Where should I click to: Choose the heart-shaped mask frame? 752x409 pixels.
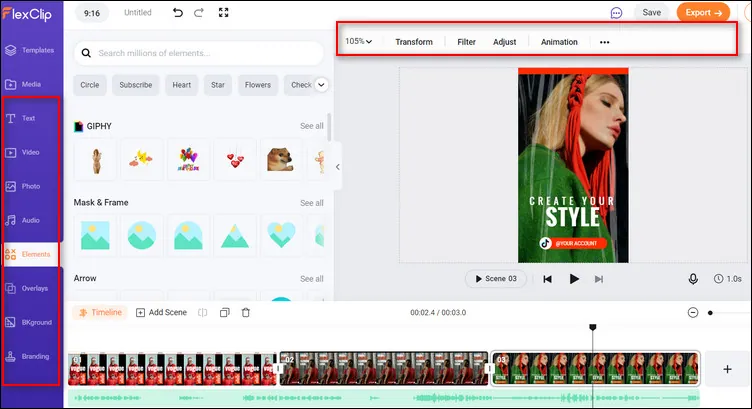(x=281, y=235)
